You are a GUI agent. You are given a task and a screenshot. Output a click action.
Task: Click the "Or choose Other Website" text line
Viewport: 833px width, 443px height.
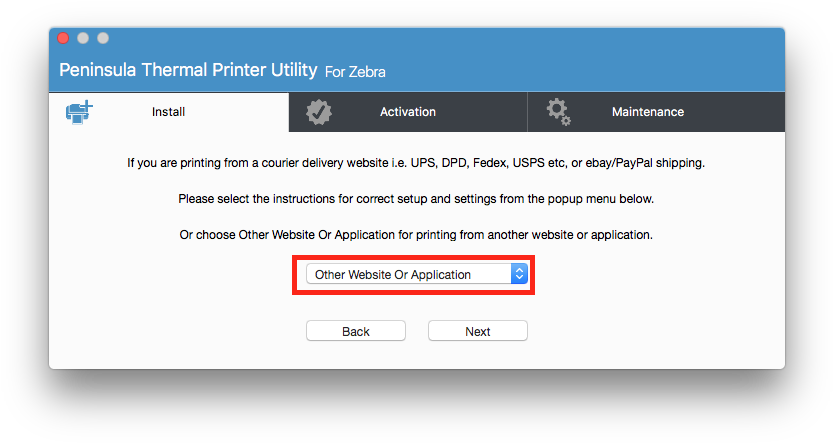point(416,235)
